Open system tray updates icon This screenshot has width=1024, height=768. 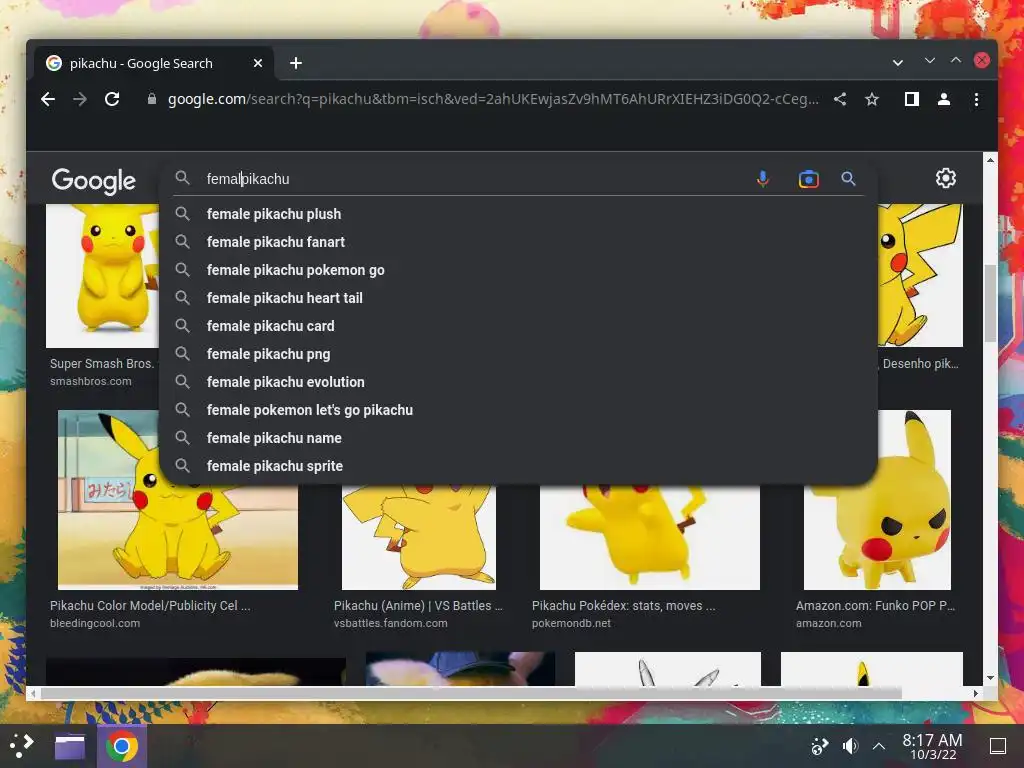pos(820,746)
